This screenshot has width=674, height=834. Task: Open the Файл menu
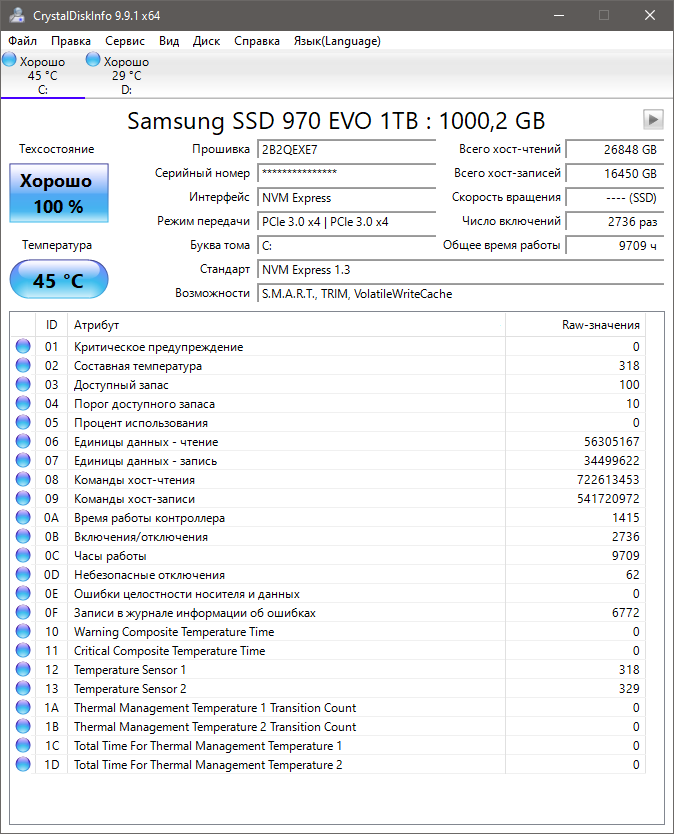pyautogui.click(x=22, y=41)
